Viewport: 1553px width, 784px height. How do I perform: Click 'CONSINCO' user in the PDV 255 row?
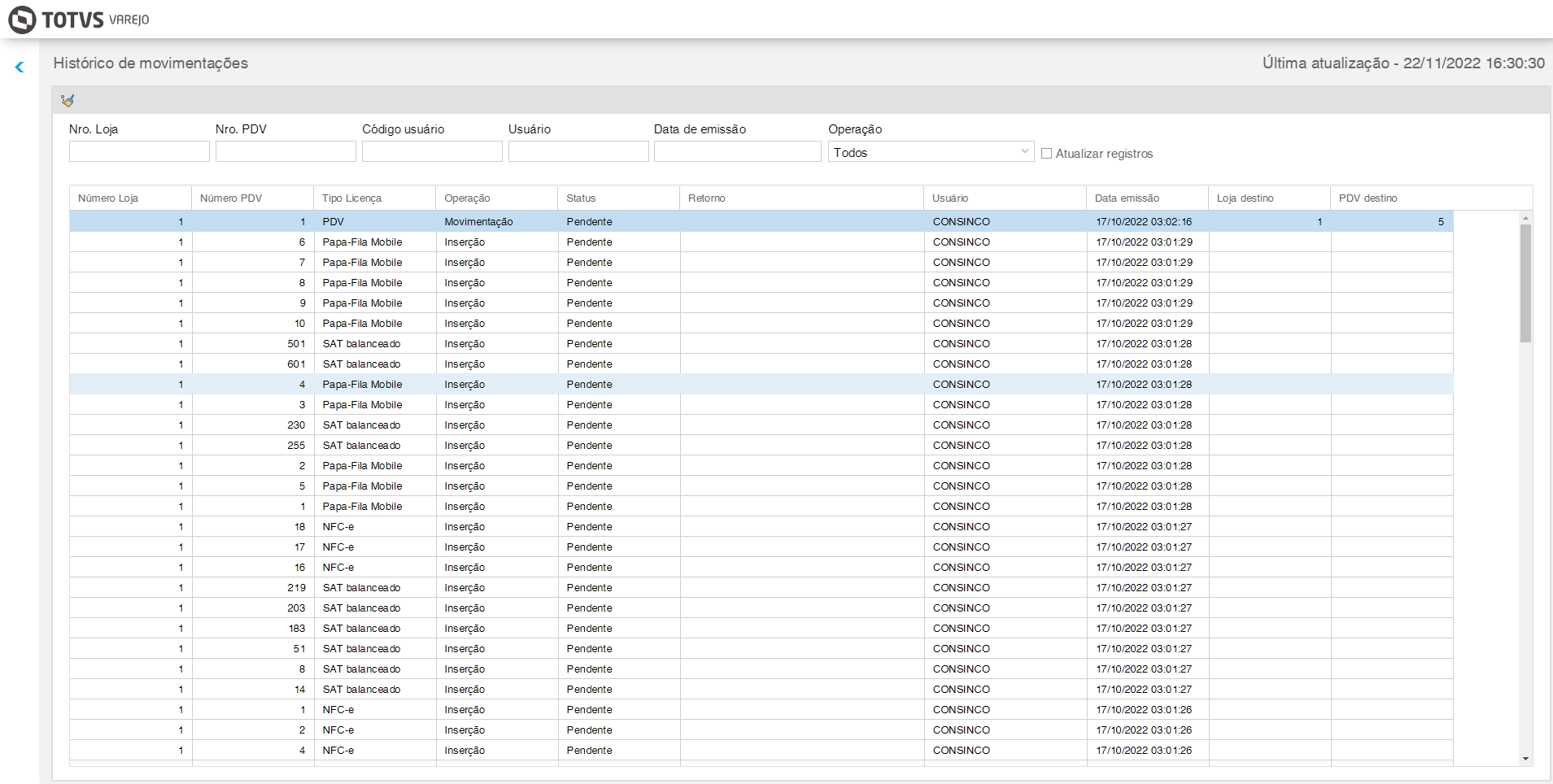(x=962, y=446)
